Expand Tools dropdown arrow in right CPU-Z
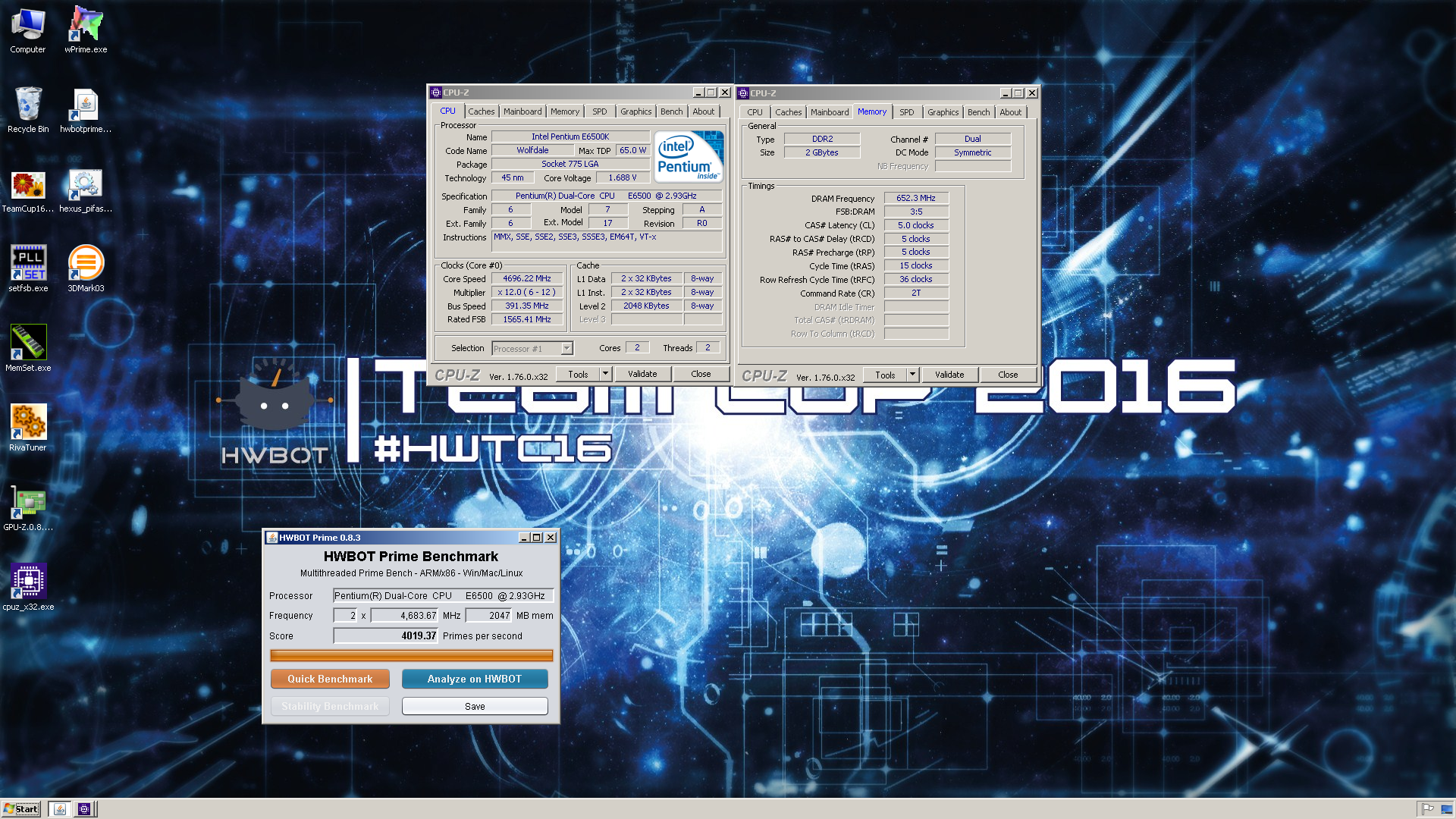 click(912, 375)
